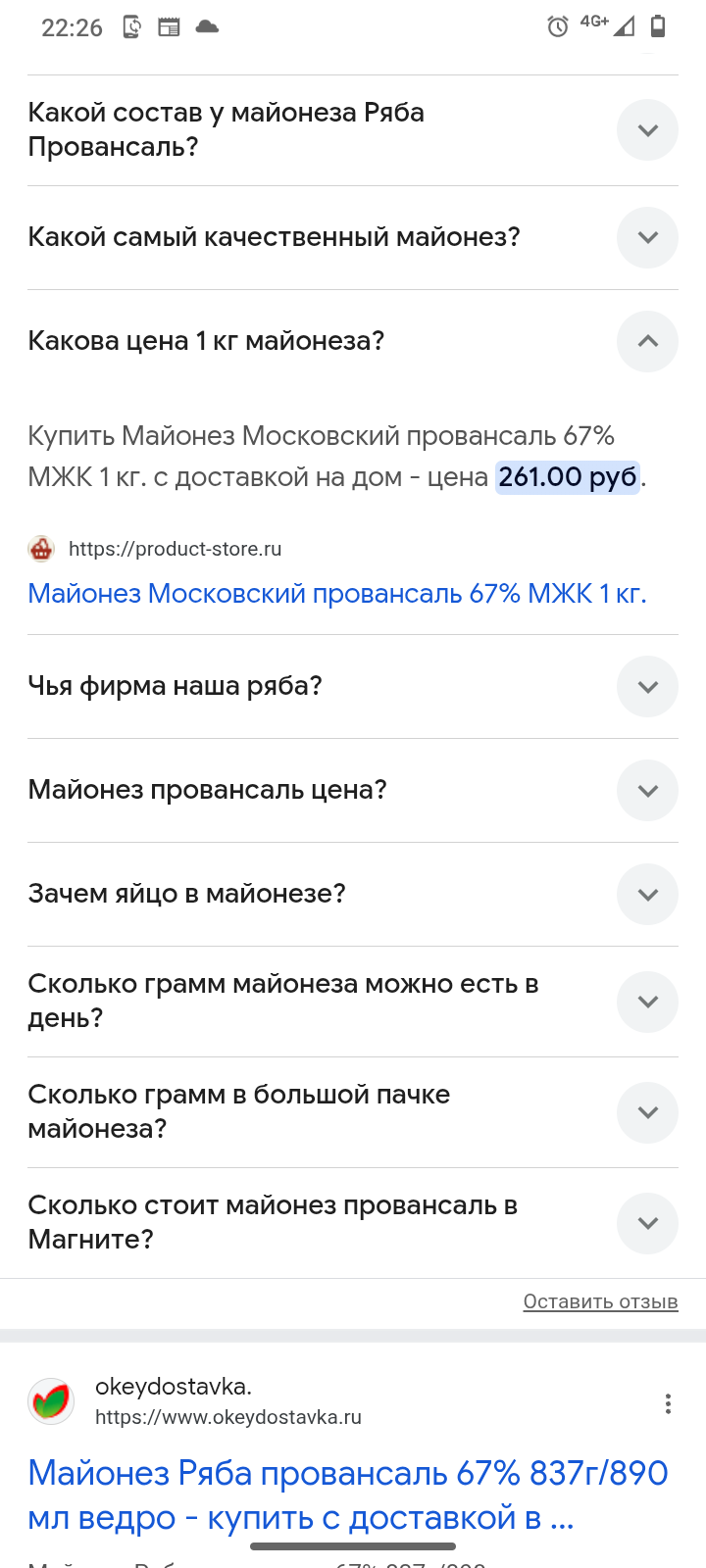Image resolution: width=706 pixels, height=1568 pixels.
Task: Tap the product-store.ru basket favicon
Action: [x=41, y=549]
